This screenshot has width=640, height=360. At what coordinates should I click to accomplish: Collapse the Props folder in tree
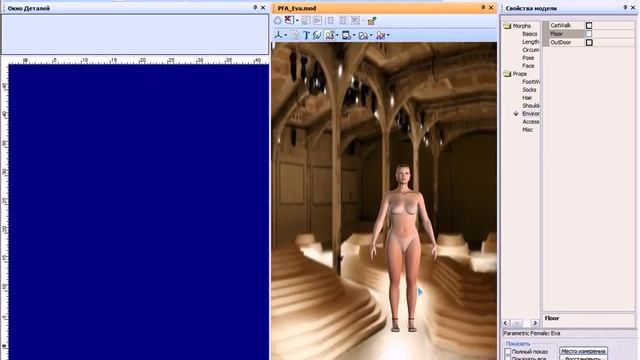[507, 74]
